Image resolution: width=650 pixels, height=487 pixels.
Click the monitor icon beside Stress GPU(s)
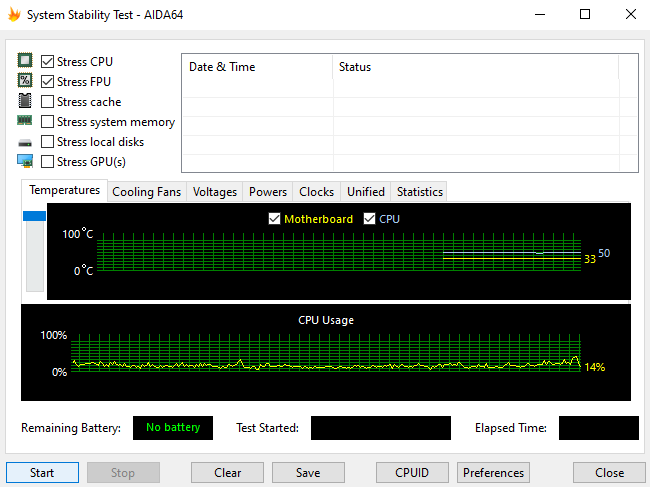pyautogui.click(x=25, y=161)
